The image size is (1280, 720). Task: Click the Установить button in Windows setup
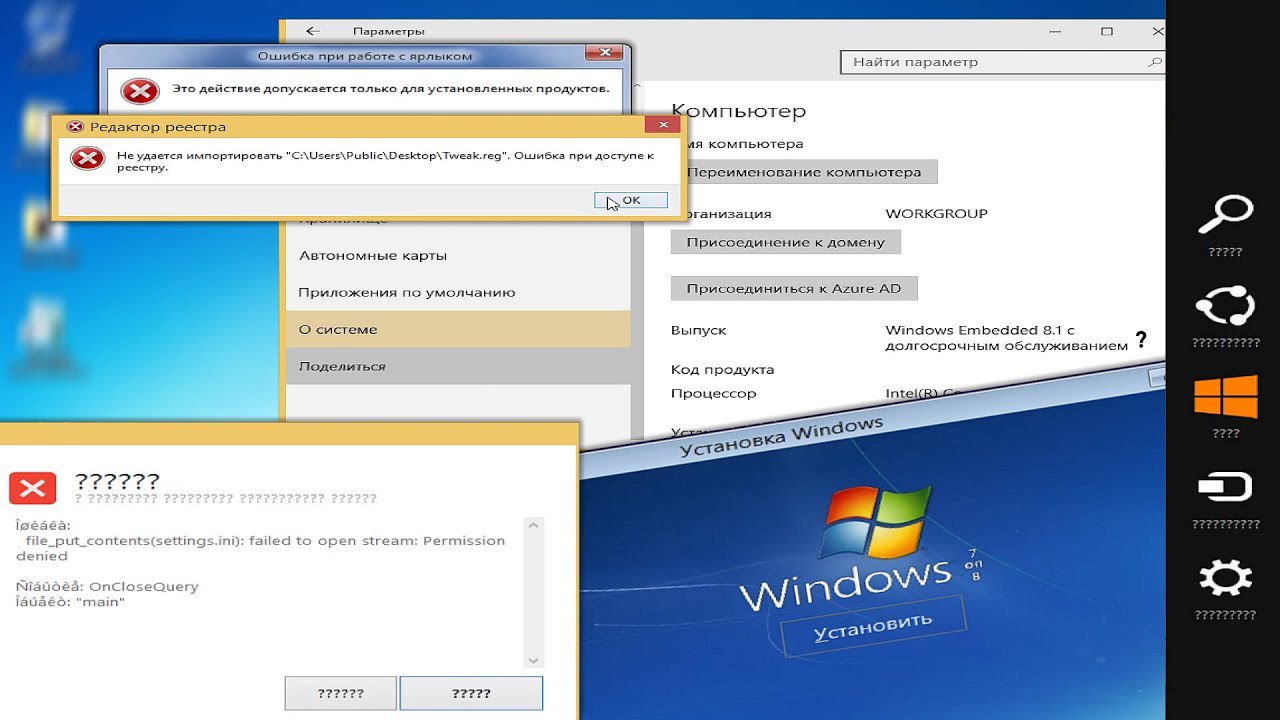click(872, 626)
